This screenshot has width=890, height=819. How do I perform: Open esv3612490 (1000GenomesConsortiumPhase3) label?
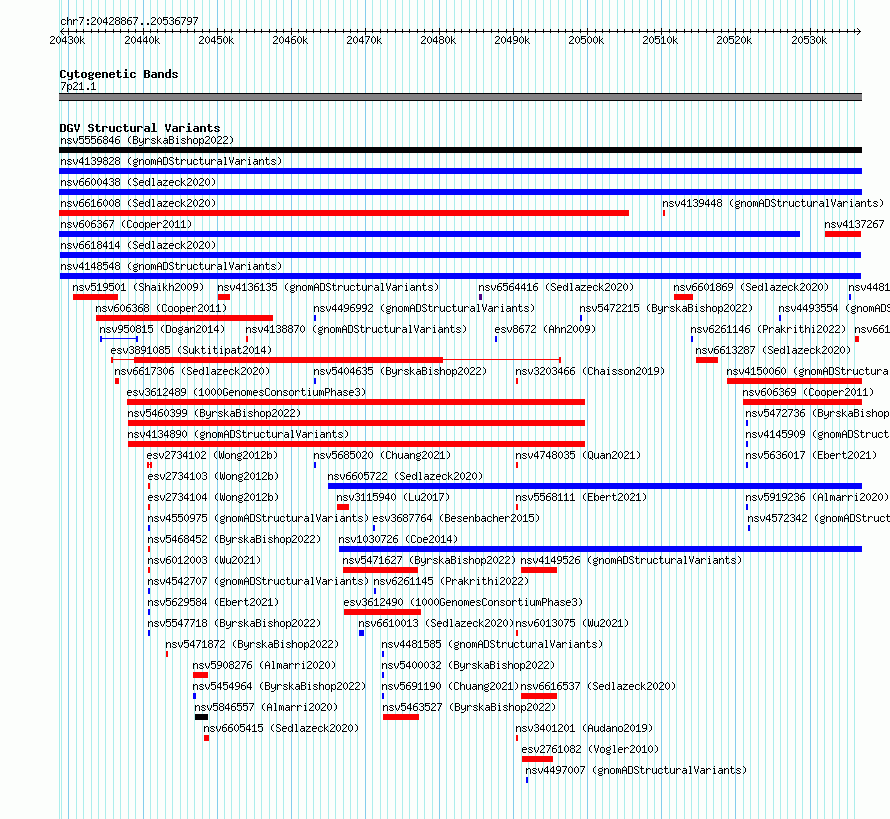tap(463, 602)
